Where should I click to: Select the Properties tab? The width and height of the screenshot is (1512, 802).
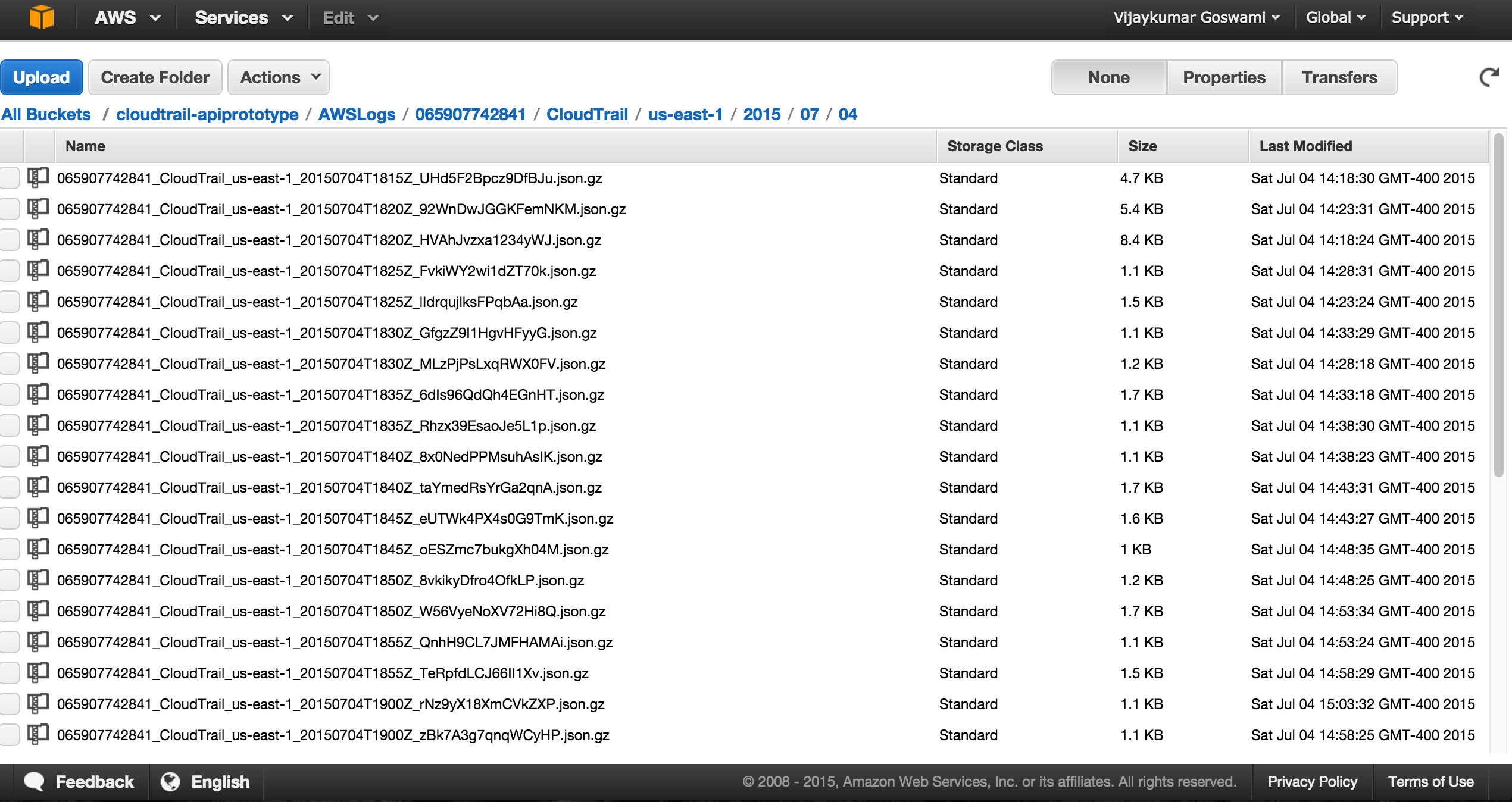coord(1223,77)
